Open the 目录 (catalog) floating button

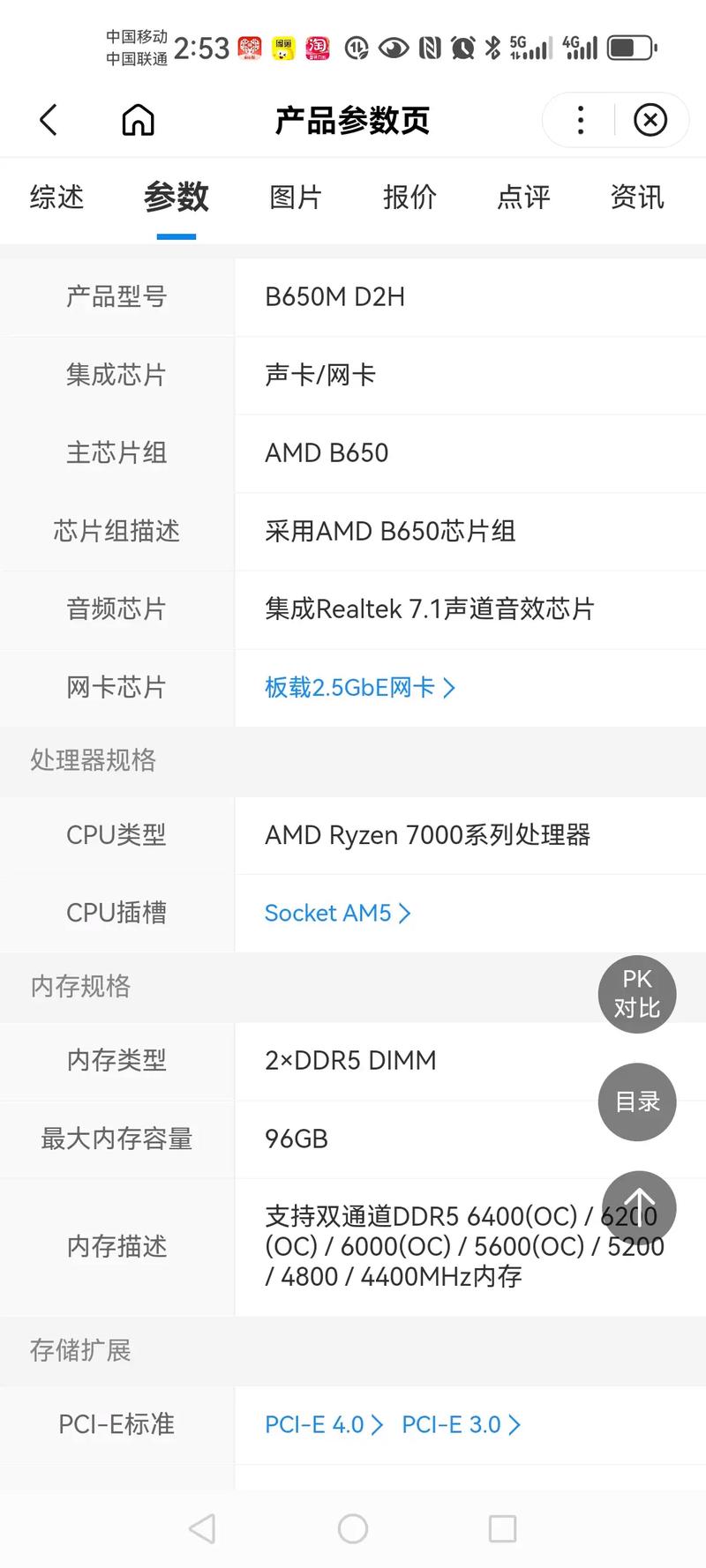pos(637,1101)
